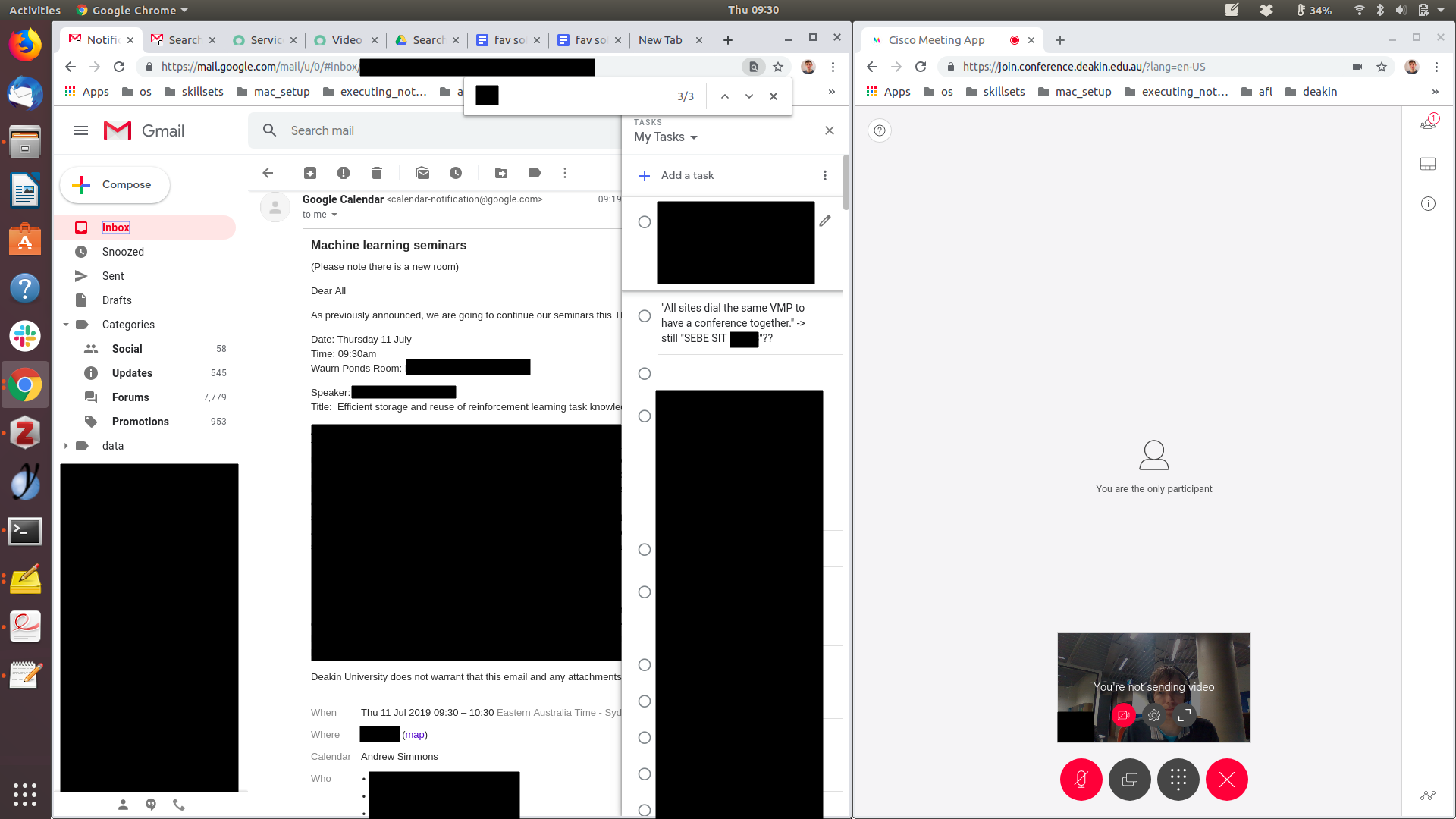The height and width of the screenshot is (819, 1456).
Task: Open the Snoozed folder in Gmail
Action: click(x=123, y=252)
